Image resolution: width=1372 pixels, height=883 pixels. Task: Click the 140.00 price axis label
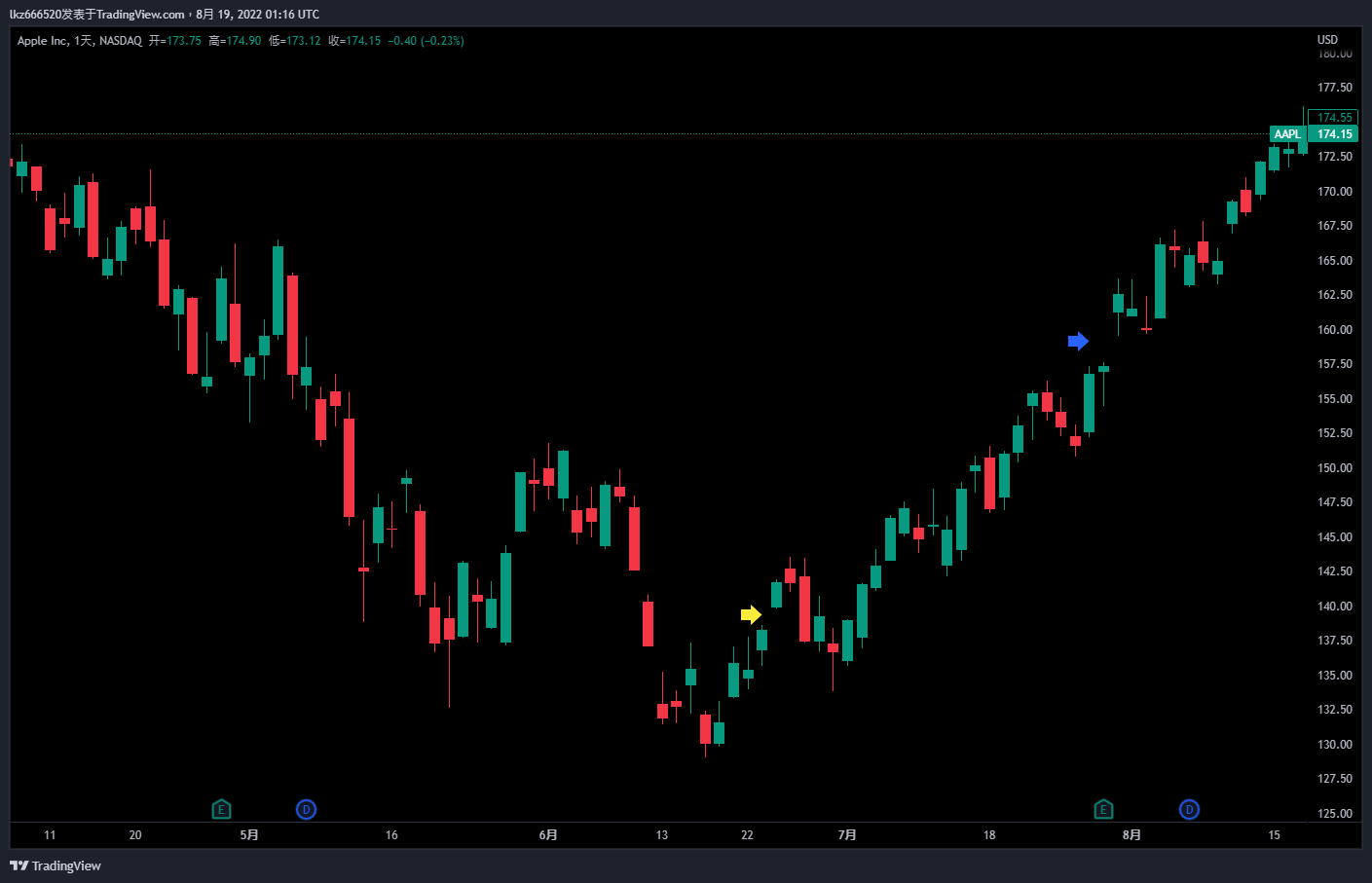[1334, 607]
